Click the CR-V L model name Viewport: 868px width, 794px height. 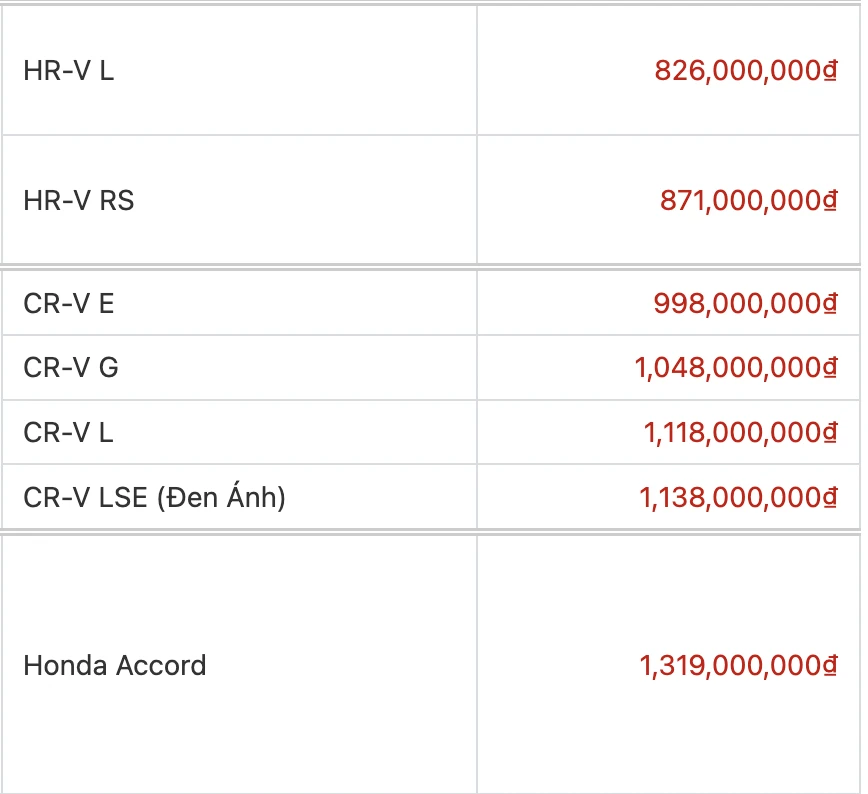point(68,433)
